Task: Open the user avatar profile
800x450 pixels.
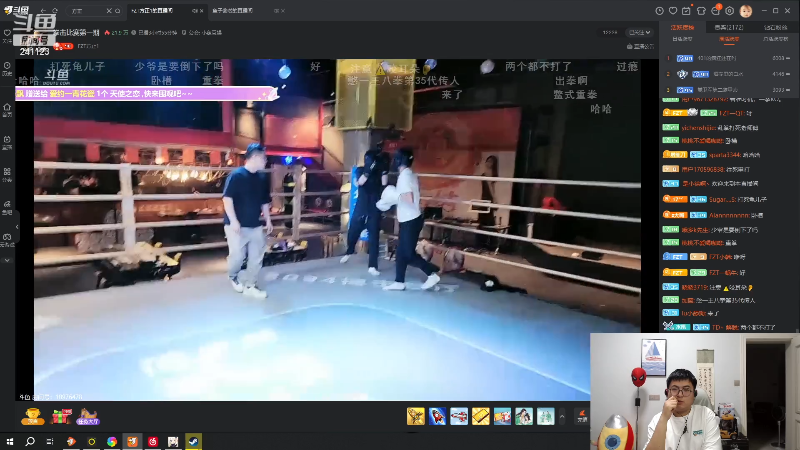Action: point(746,11)
